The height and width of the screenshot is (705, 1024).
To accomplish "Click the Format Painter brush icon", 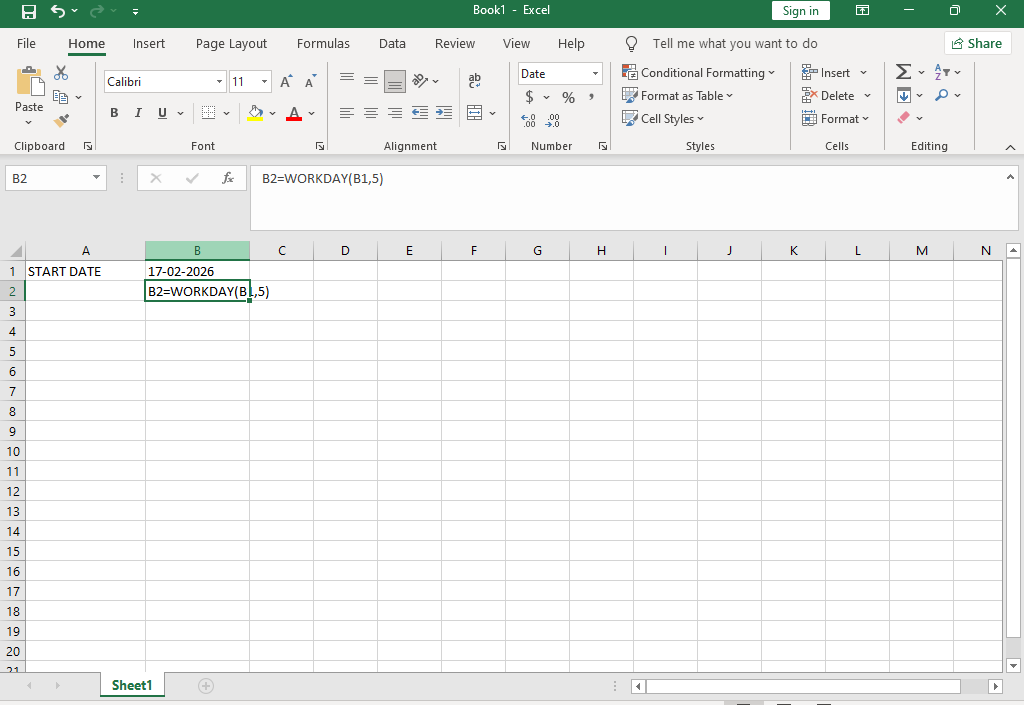I will click(61, 120).
